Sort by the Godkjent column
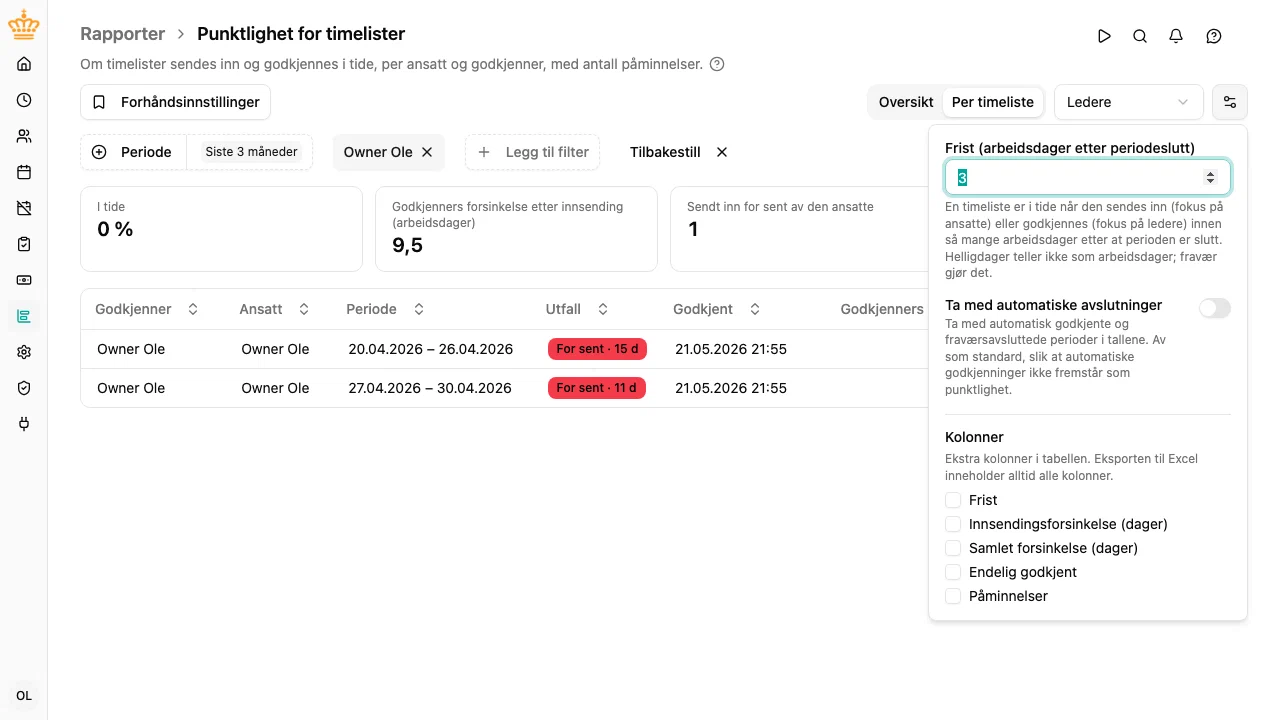This screenshot has width=1280, height=720. click(717, 309)
